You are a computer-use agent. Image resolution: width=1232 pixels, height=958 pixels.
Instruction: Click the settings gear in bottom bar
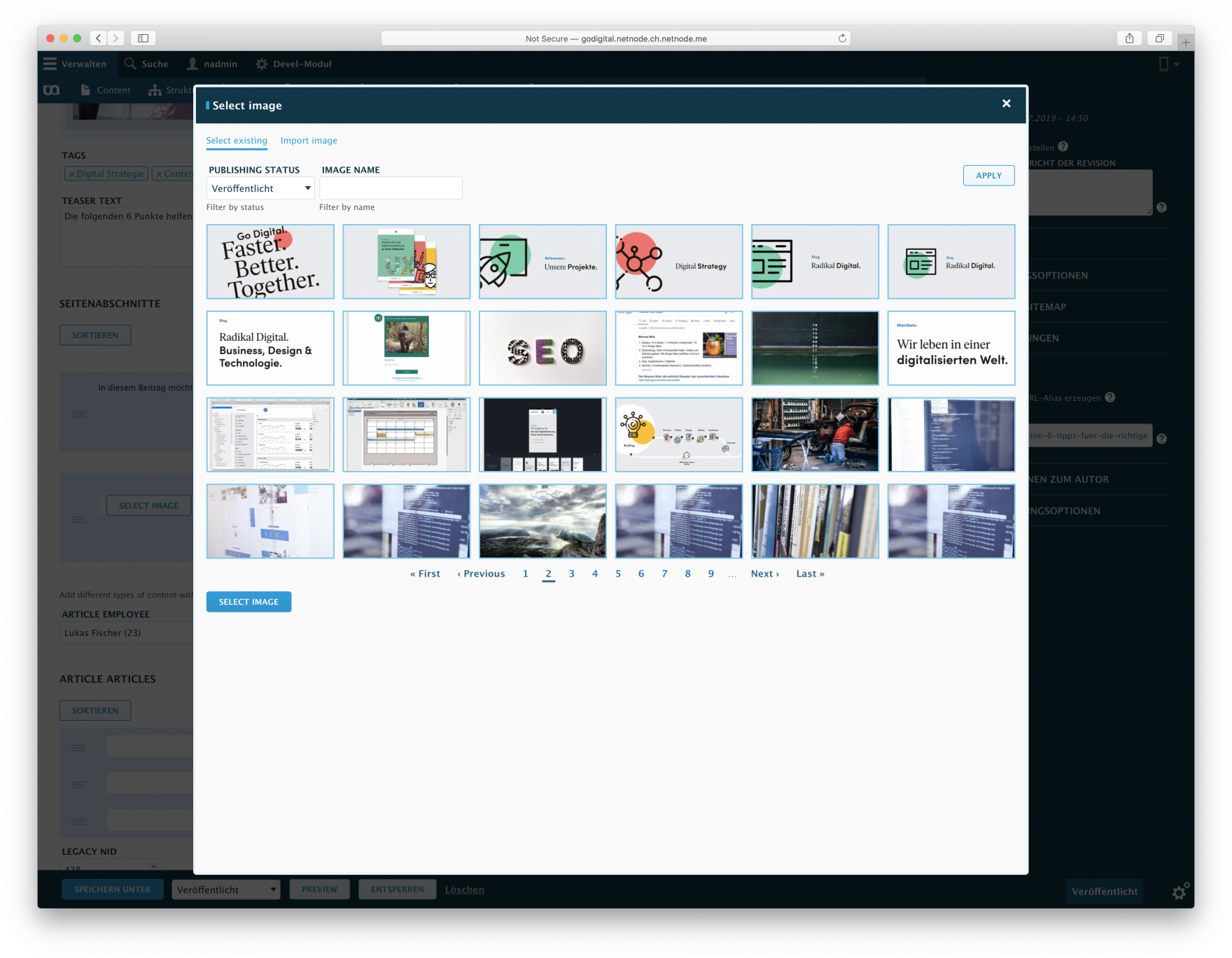[1179, 892]
